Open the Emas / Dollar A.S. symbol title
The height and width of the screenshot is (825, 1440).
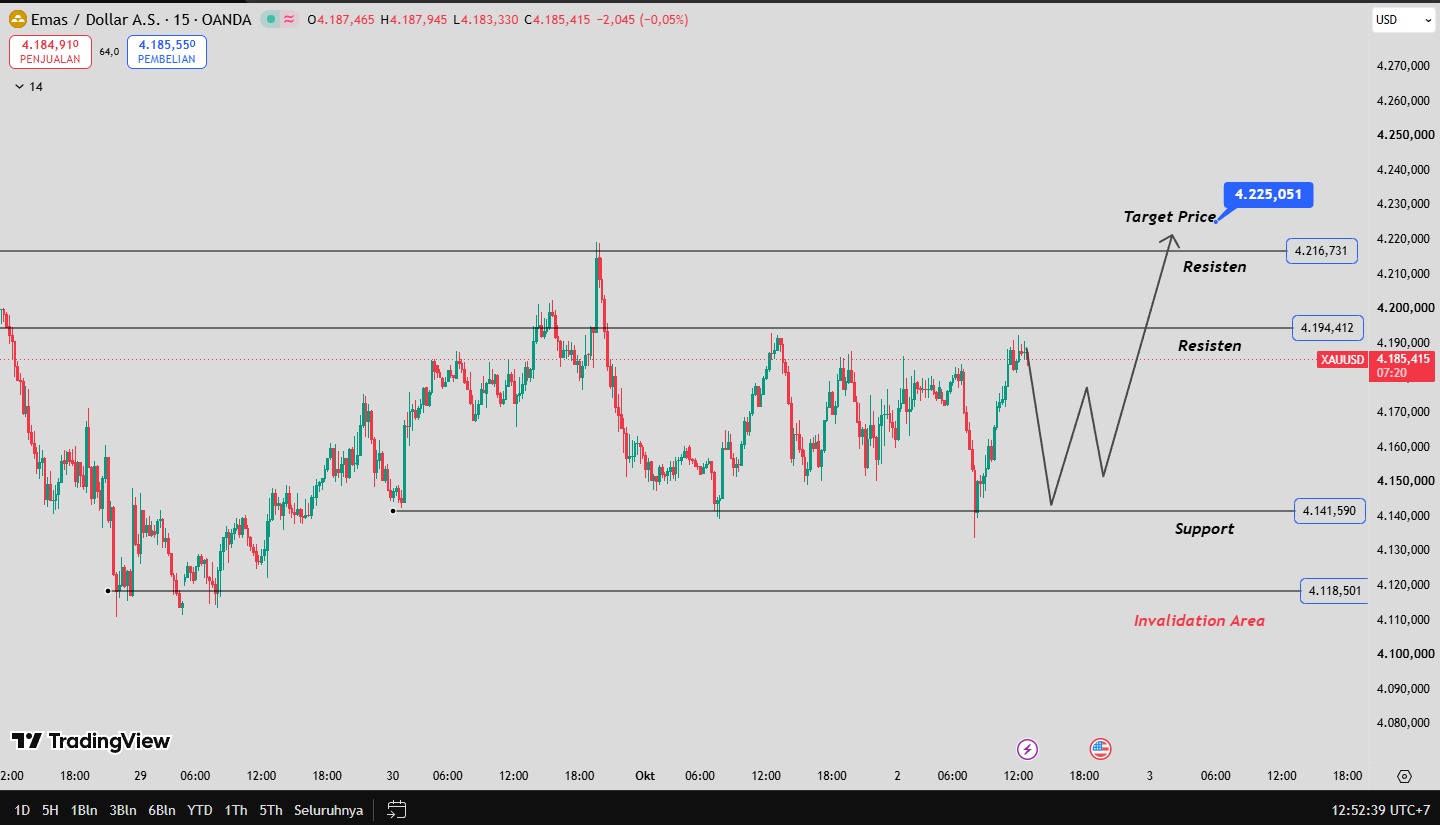[x=141, y=20]
